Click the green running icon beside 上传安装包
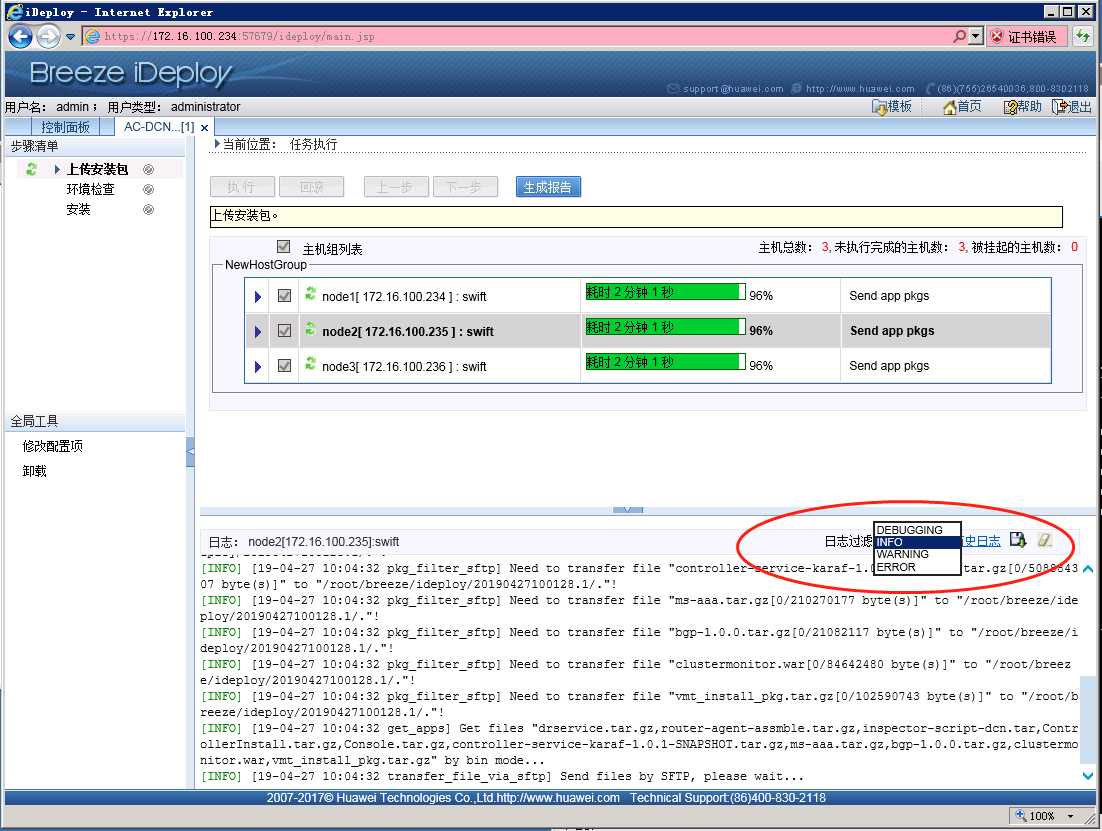This screenshot has height=831, width=1102. point(31,169)
